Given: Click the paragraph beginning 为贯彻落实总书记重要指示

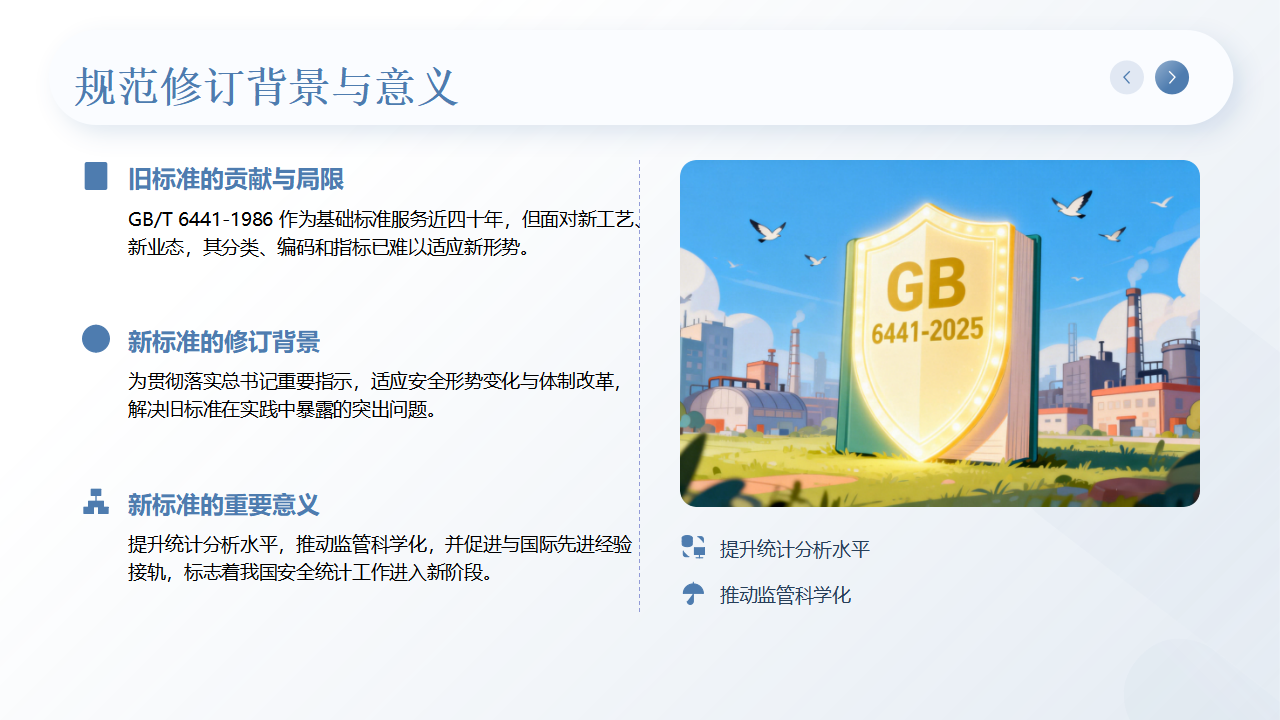Looking at the screenshot, I should (376, 395).
